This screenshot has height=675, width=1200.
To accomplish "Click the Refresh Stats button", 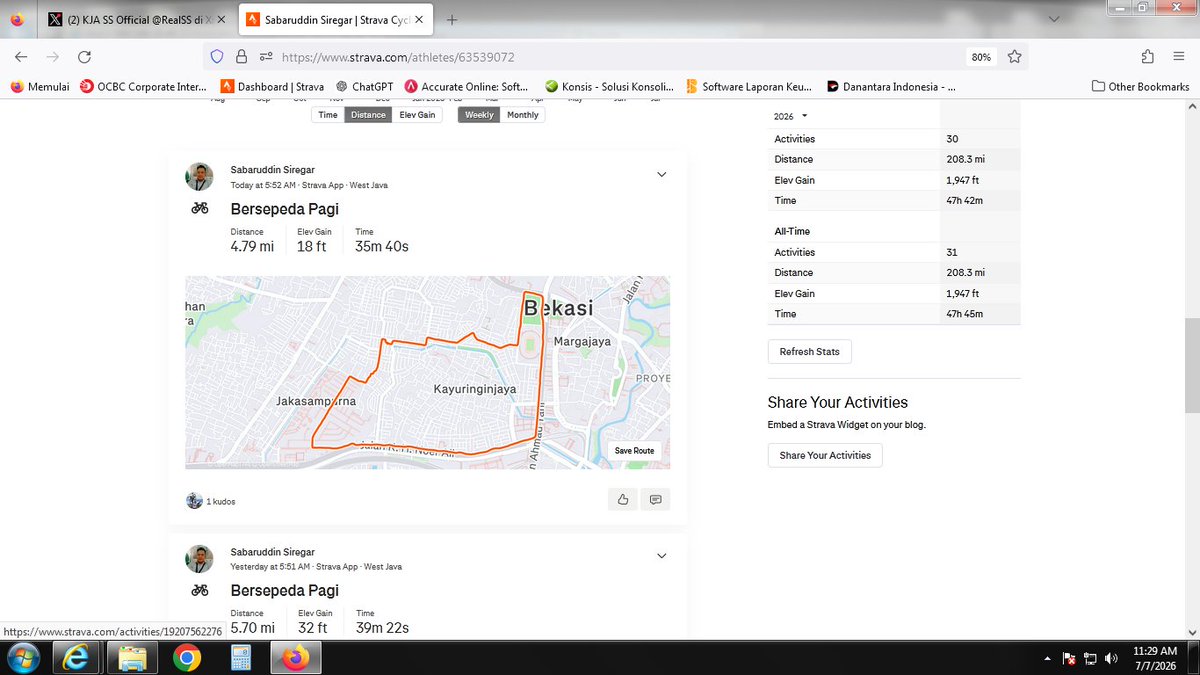I will point(810,352).
